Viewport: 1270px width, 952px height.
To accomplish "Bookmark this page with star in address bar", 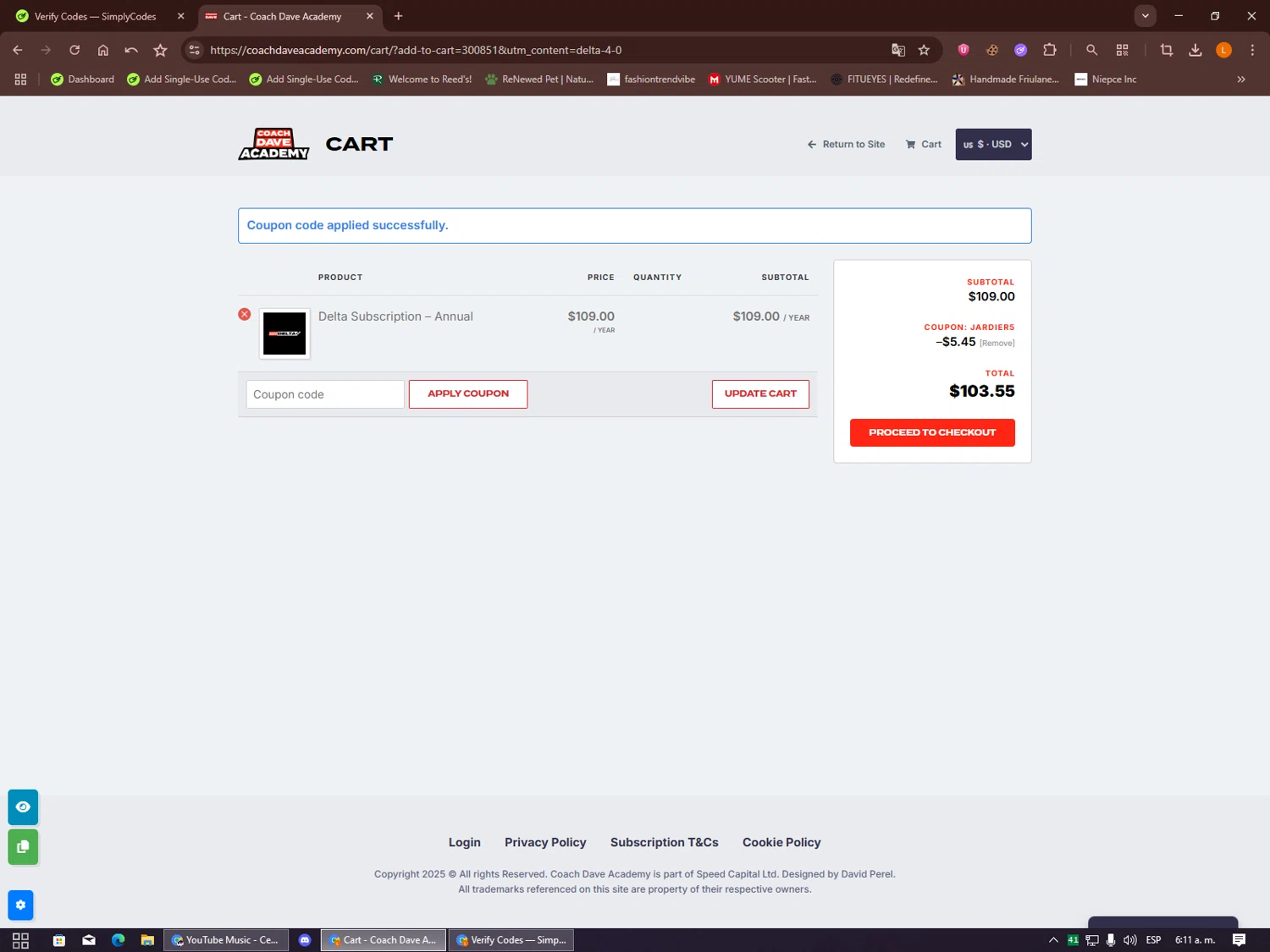I will (924, 50).
